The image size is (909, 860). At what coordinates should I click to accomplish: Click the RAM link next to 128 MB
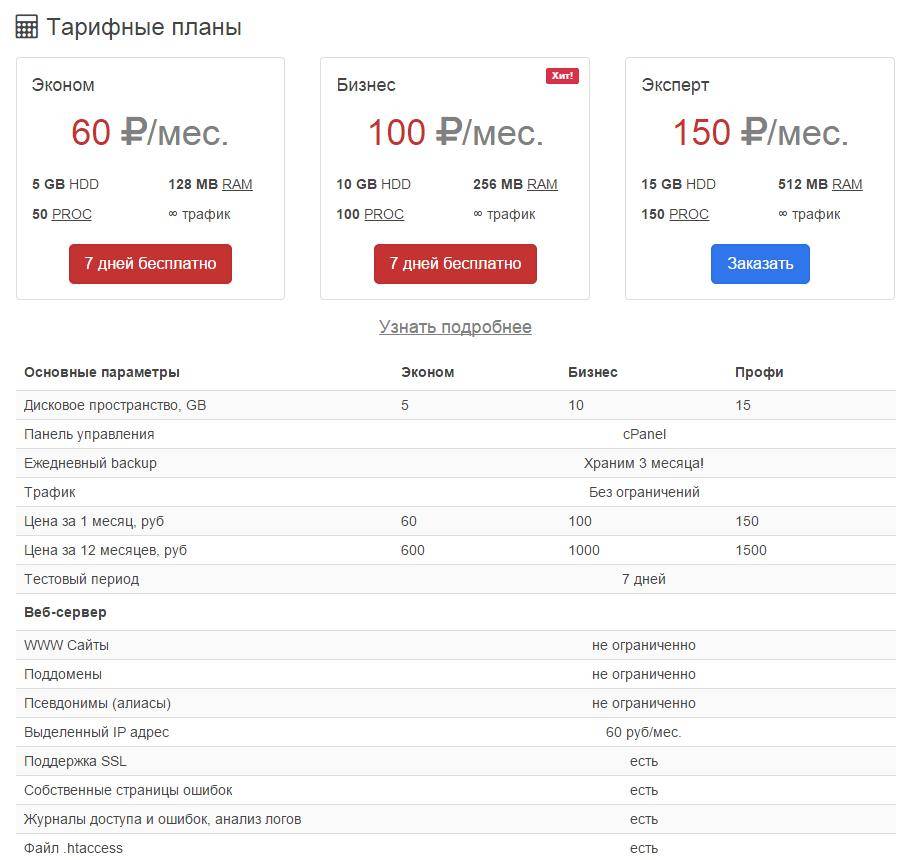click(237, 184)
